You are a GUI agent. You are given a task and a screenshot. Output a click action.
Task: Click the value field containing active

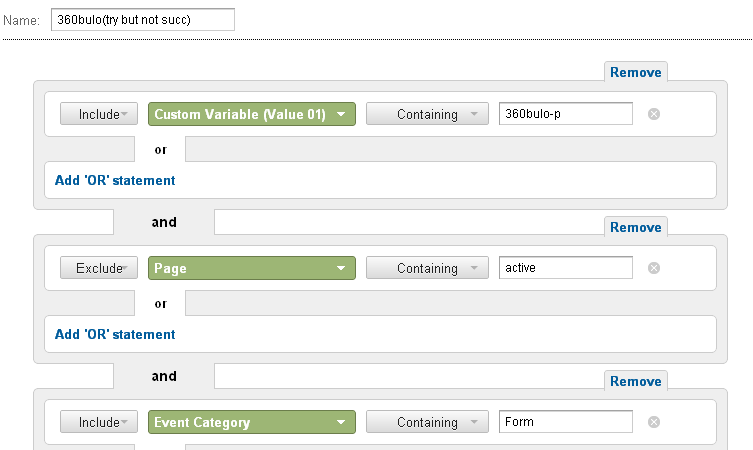coord(566,268)
